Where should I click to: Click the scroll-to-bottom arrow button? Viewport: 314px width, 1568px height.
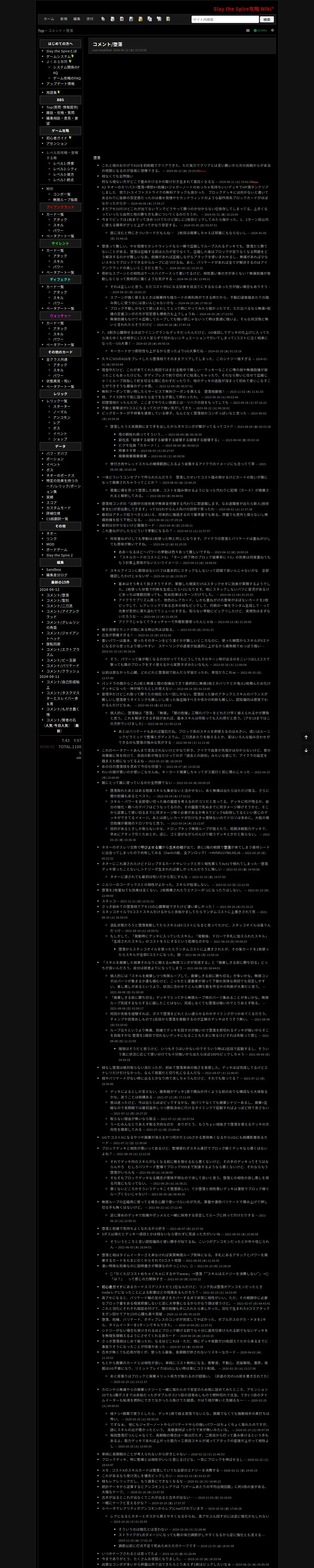307,750
